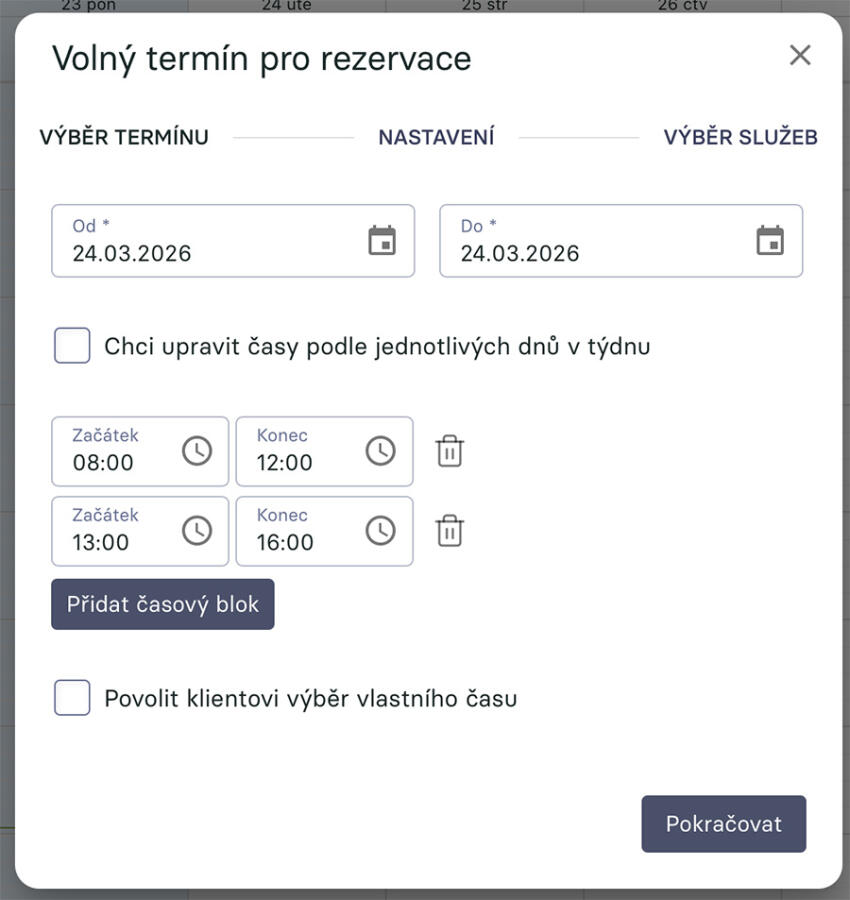Click clock icon for 13:00 Začátek
Screen dimensions: 850x900
click(x=197, y=531)
